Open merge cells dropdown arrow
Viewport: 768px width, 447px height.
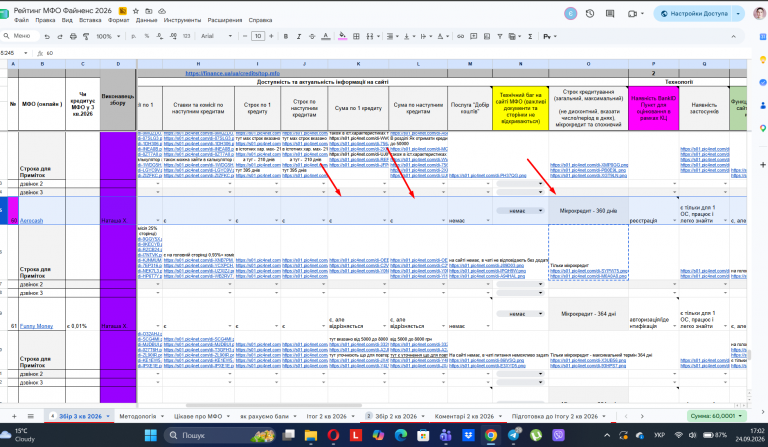pos(378,36)
